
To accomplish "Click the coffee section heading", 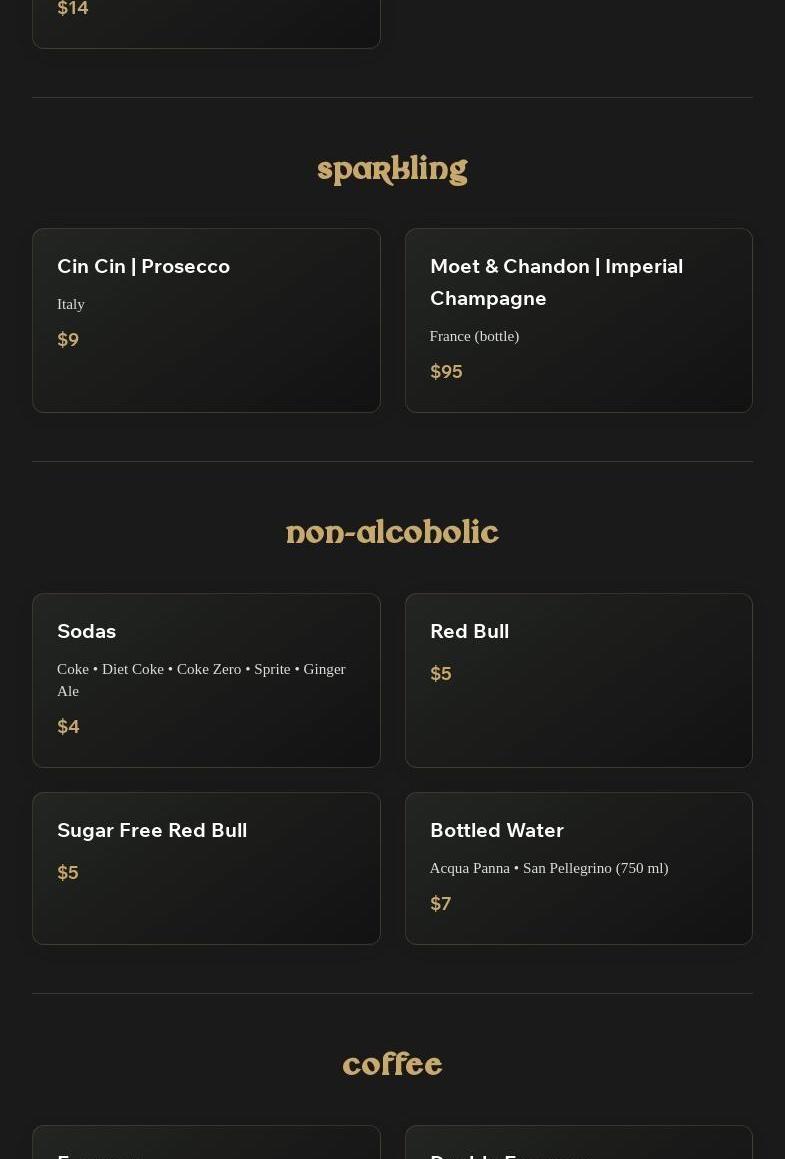I will [x=392, y=1065].
